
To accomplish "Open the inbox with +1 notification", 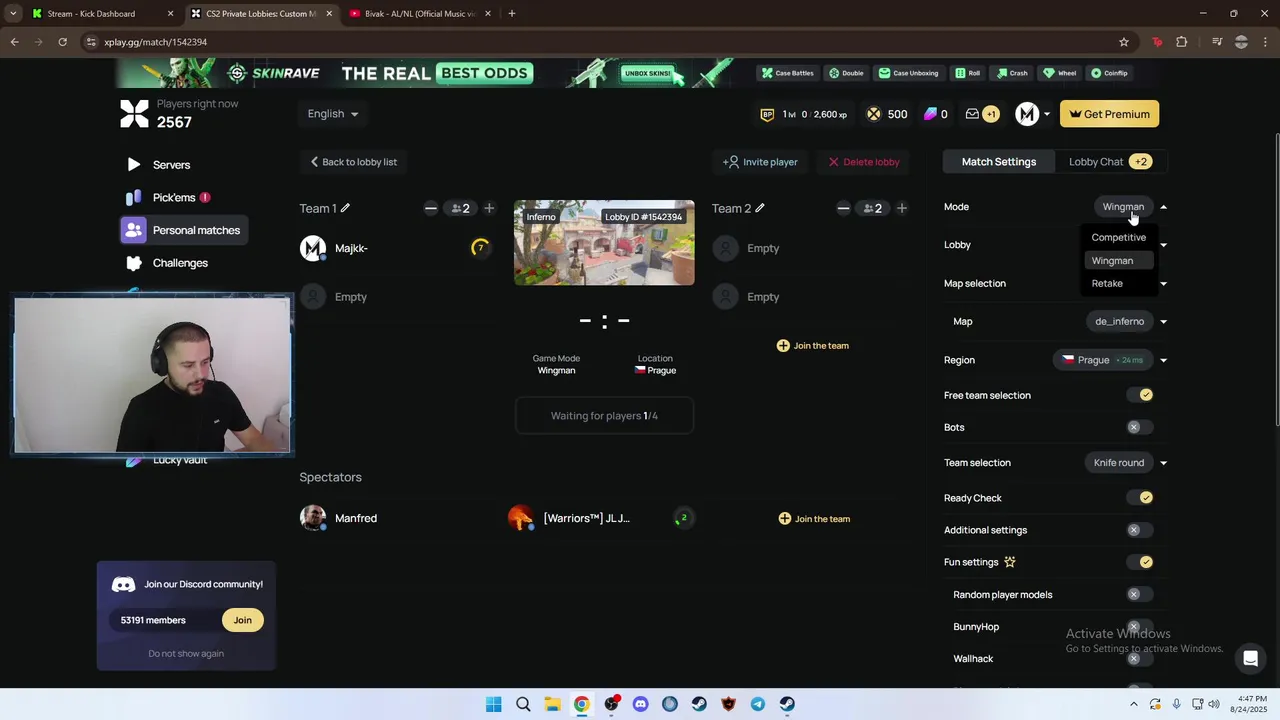I will click(981, 114).
